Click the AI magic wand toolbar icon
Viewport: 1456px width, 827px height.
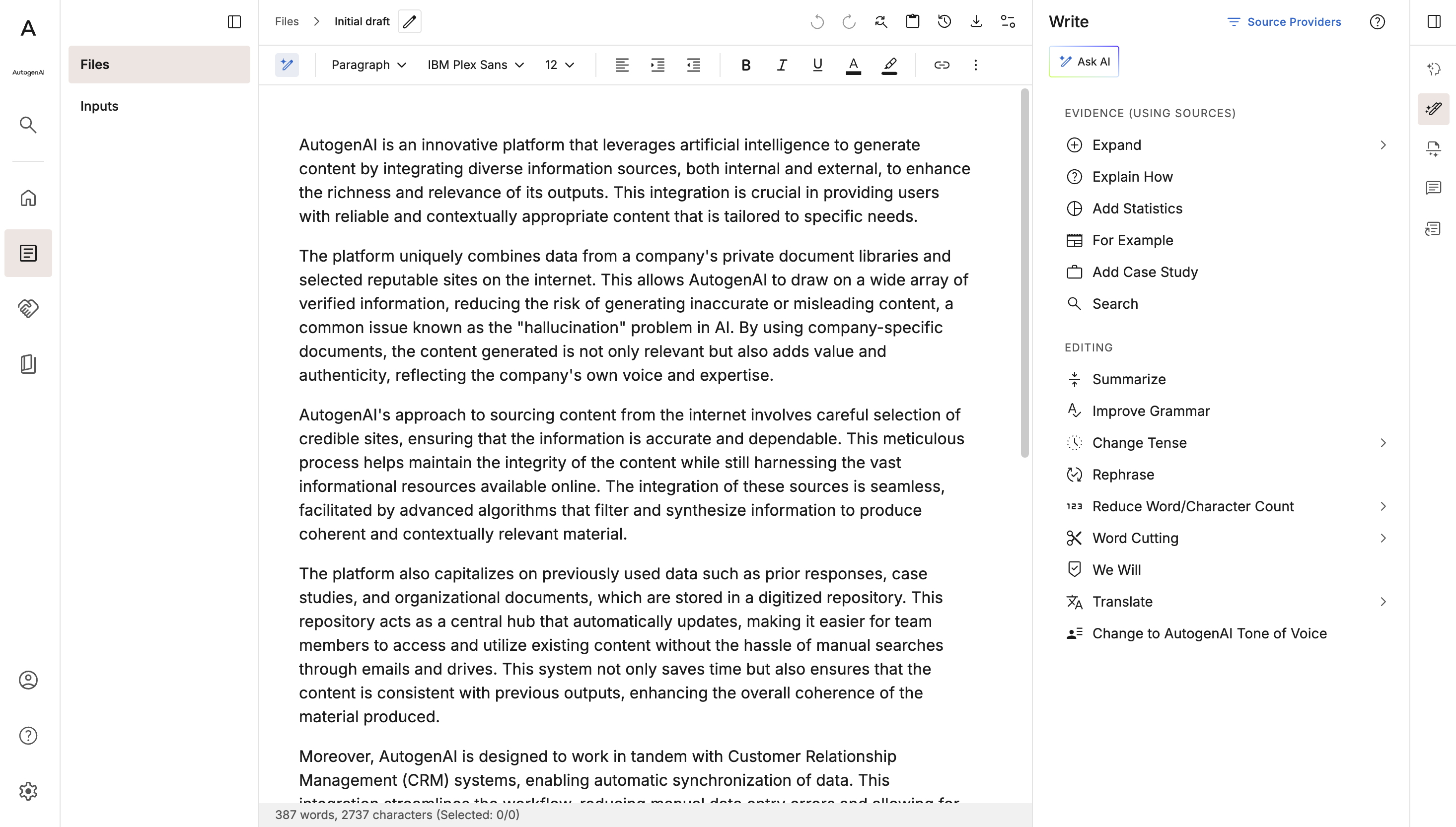[x=287, y=65]
